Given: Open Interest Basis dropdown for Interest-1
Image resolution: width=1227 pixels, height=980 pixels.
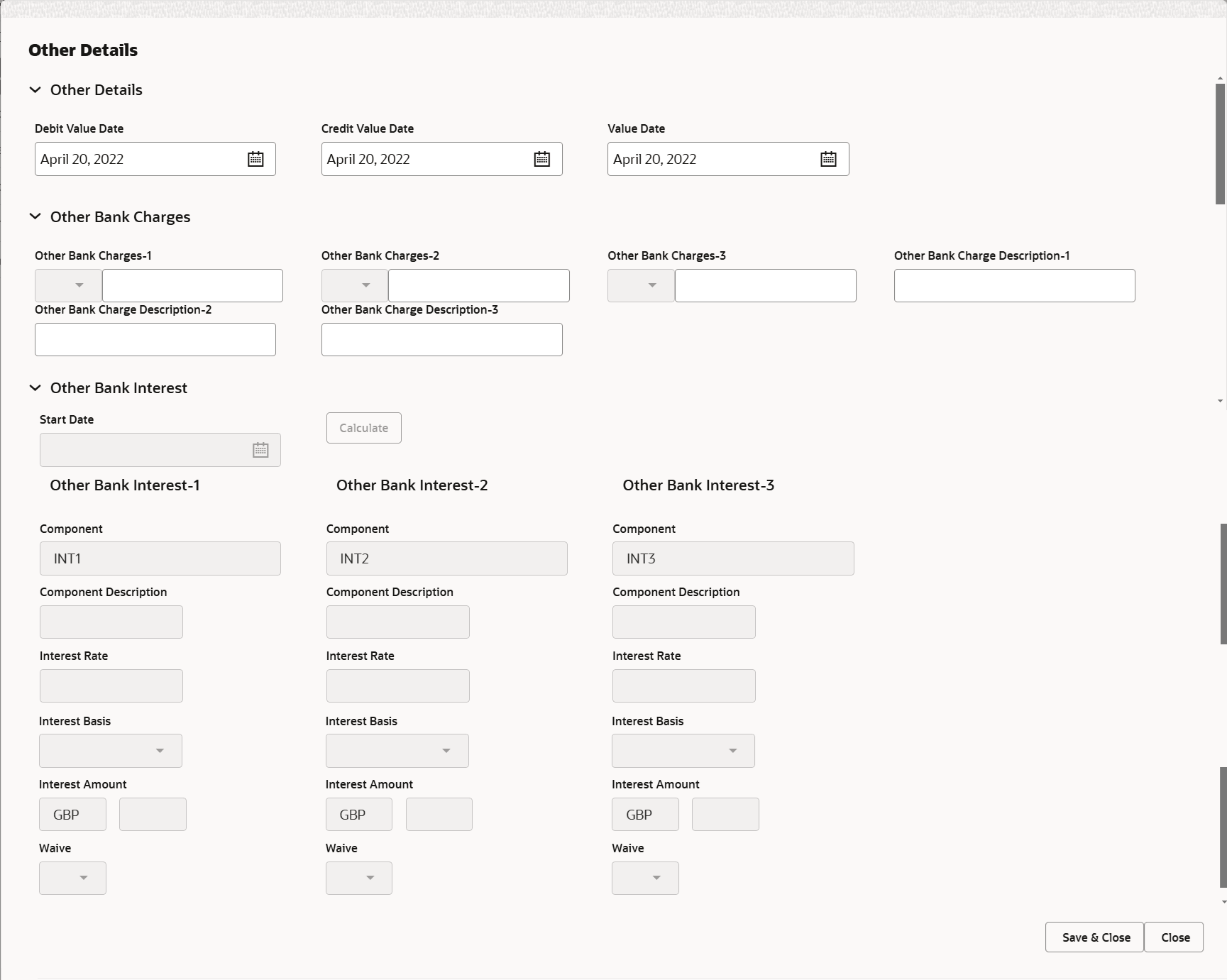Looking at the screenshot, I should click(x=111, y=751).
